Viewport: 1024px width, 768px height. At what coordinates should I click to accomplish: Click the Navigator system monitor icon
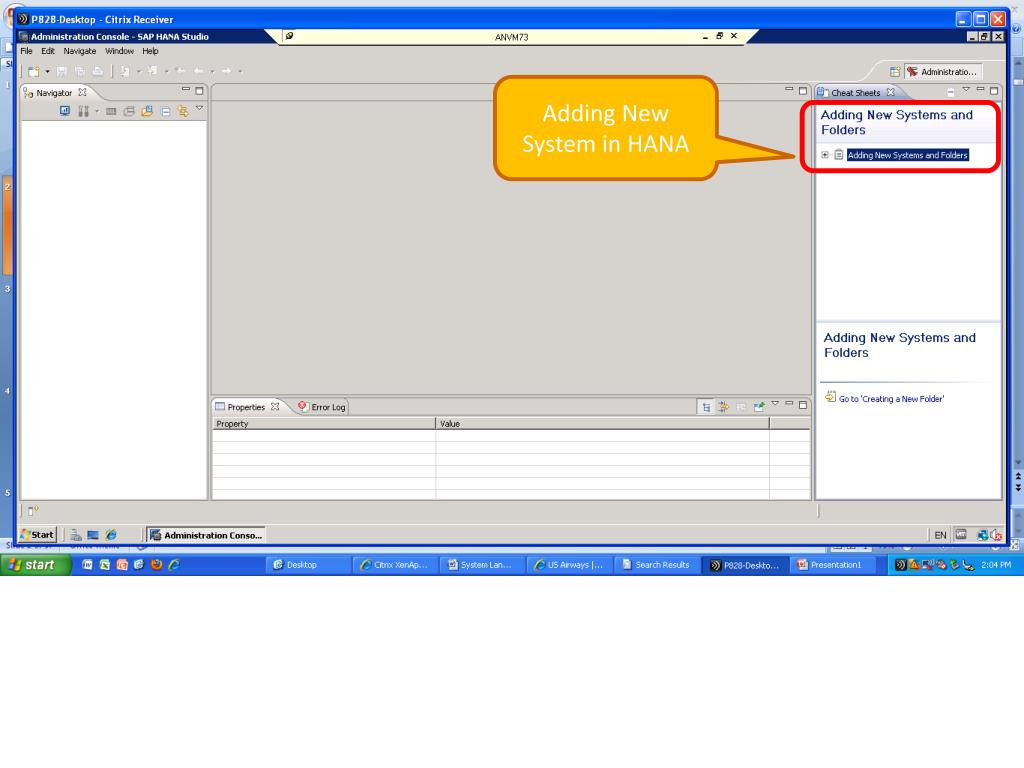point(65,111)
